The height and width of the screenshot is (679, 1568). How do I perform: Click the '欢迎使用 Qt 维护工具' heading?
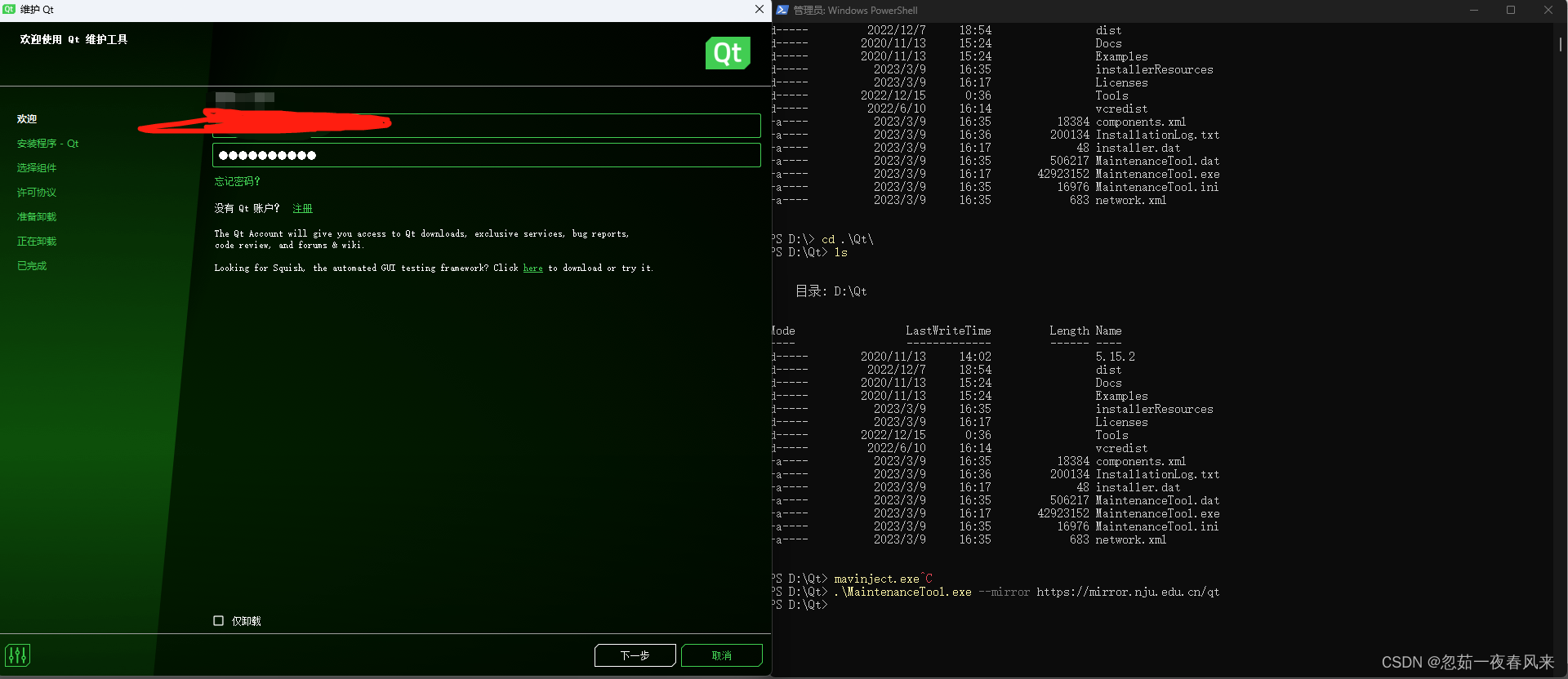click(73, 39)
